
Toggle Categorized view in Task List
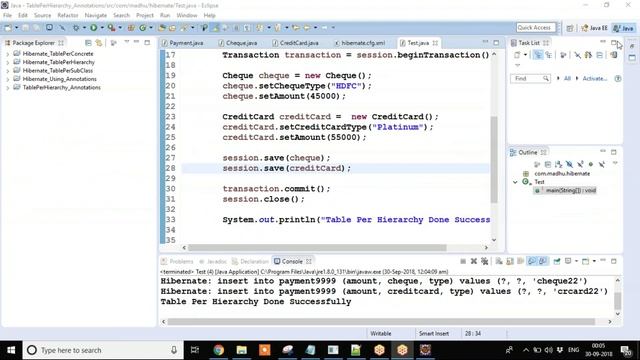[x=538, y=55]
